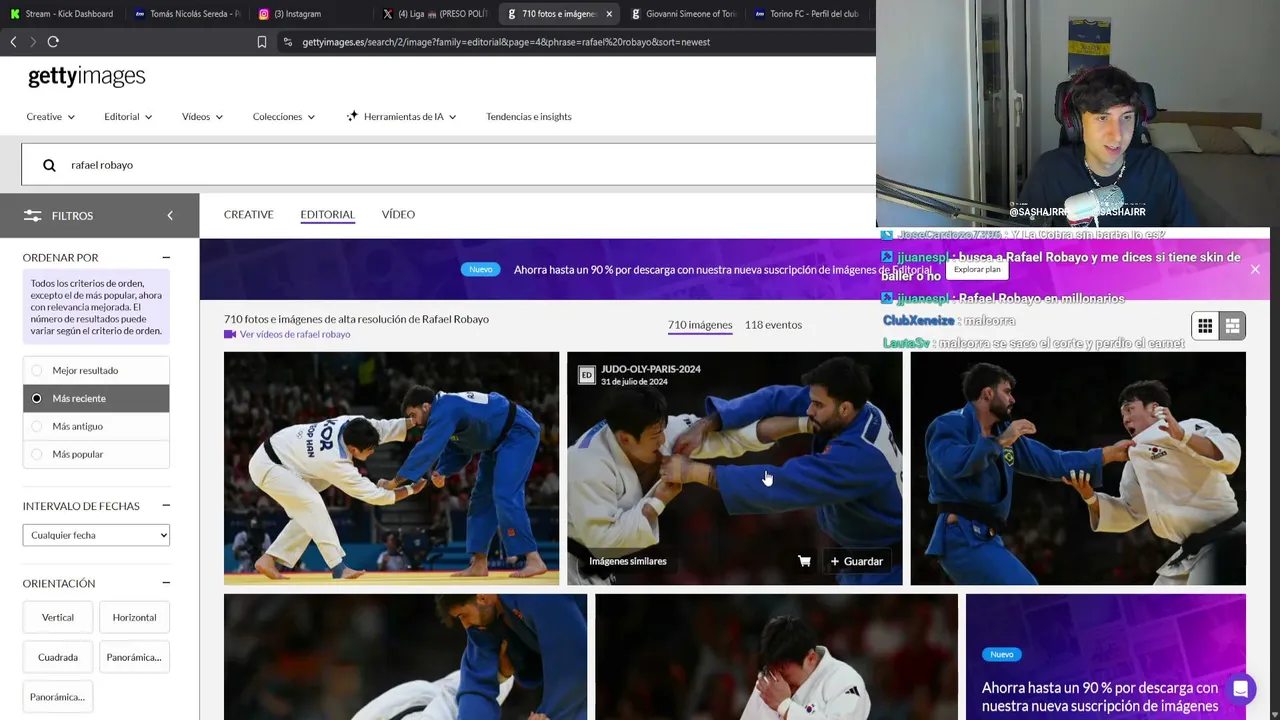Click the Kick favicon on the Stream tab

[x=15, y=14]
